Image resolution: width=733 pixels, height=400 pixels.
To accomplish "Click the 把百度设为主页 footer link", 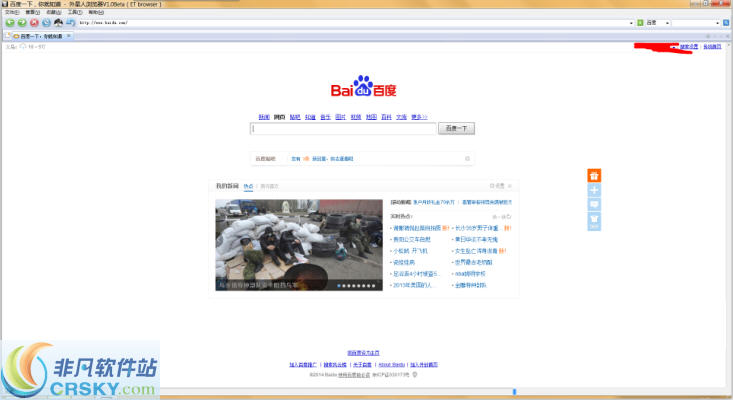I will (363, 353).
